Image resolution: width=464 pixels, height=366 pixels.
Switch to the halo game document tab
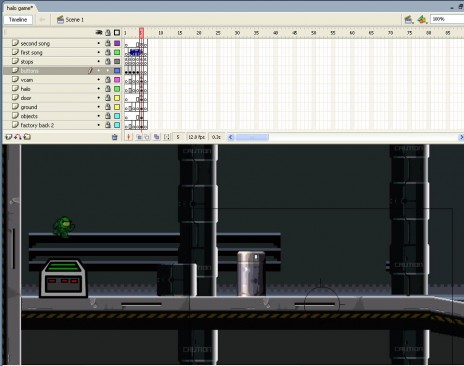pos(20,8)
